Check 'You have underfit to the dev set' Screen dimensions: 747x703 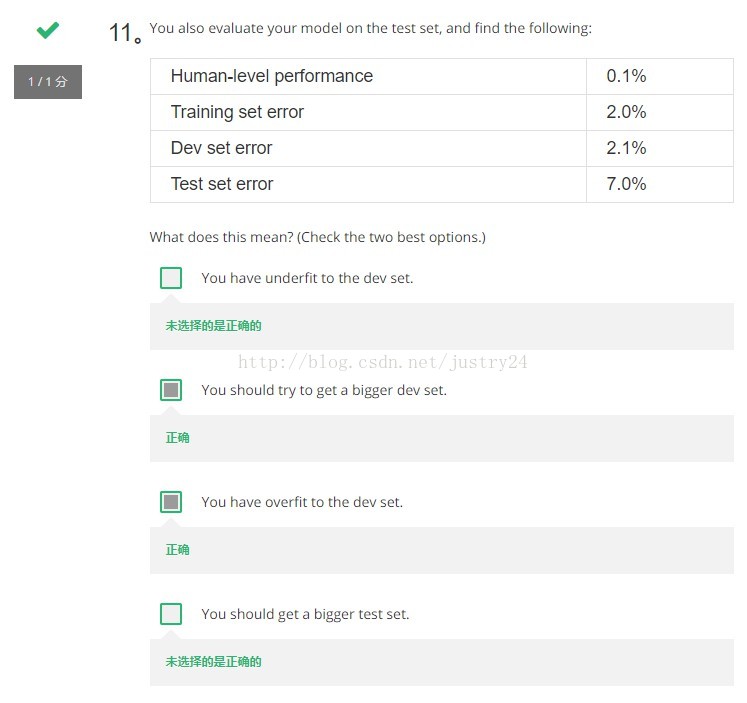171,278
